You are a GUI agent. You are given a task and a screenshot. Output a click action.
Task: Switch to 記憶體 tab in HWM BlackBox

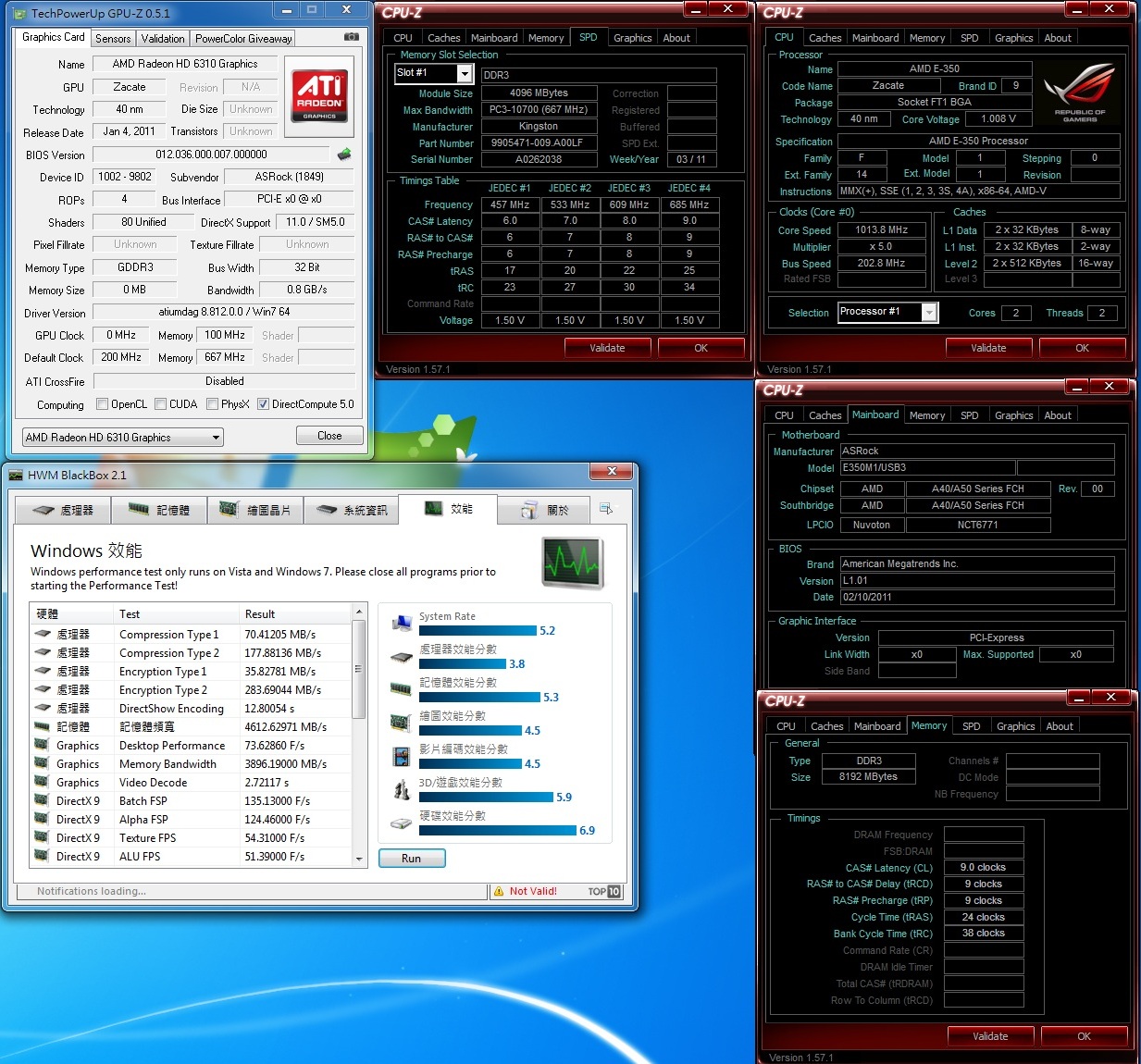tap(159, 510)
